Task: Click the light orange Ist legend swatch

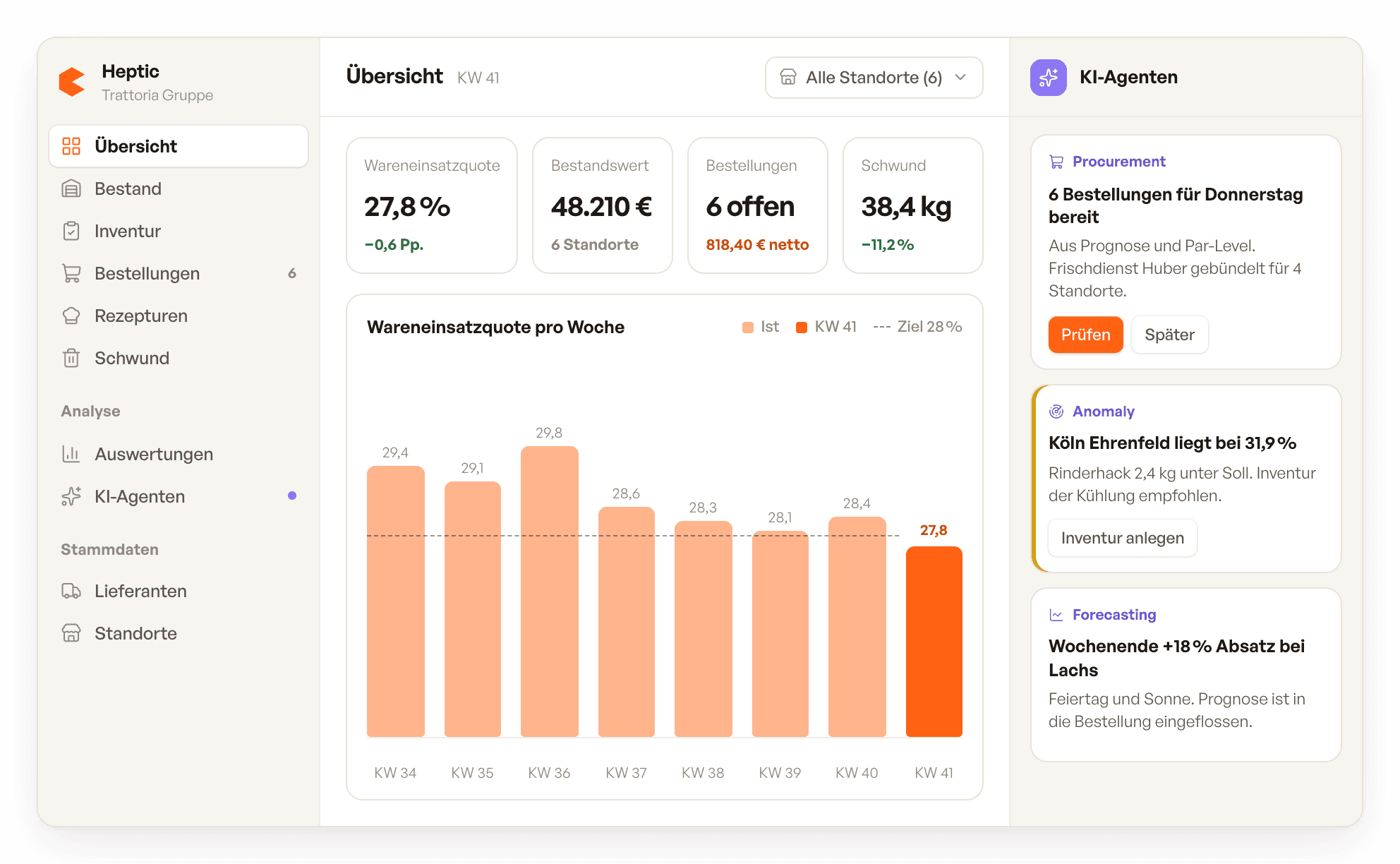Action: click(748, 327)
